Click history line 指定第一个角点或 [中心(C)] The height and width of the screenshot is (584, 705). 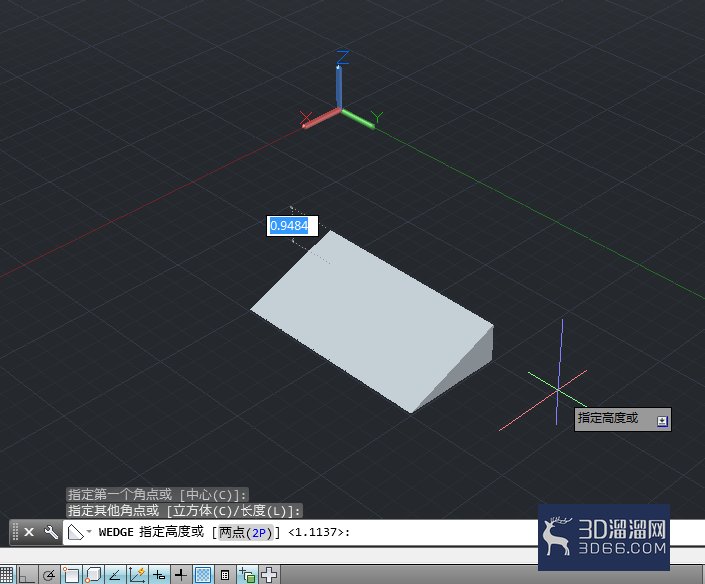(x=157, y=495)
